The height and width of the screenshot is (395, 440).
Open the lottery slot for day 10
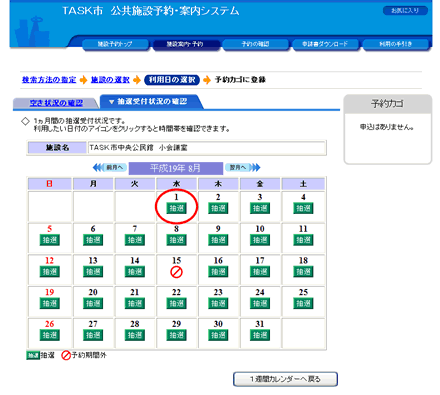coord(260,240)
